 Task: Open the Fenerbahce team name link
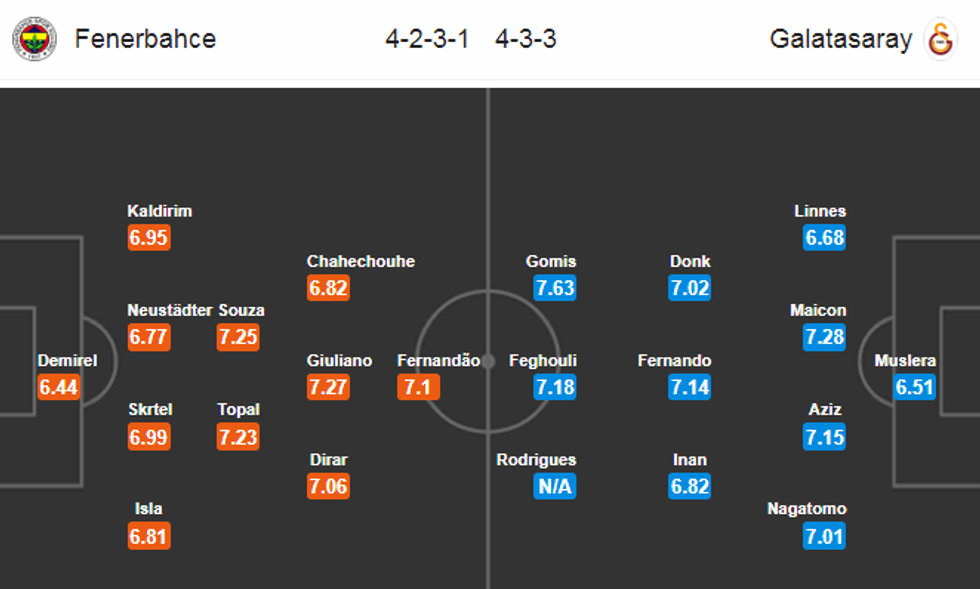tap(145, 39)
